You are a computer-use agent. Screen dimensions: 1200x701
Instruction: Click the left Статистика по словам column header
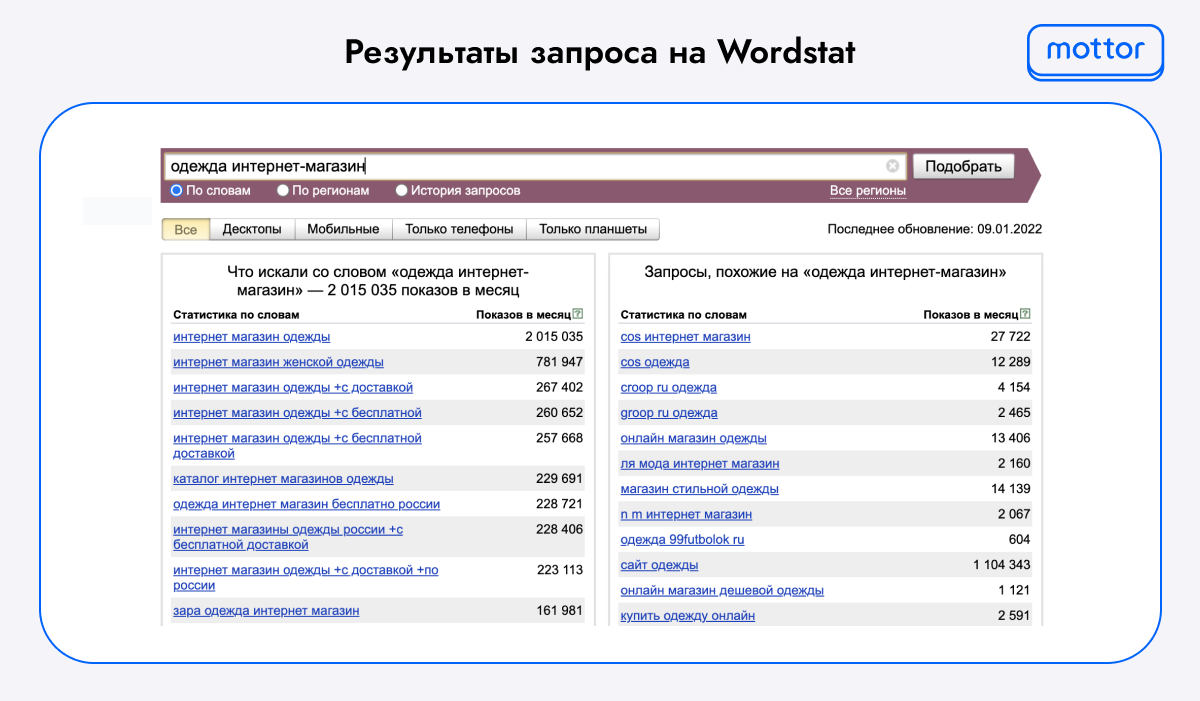click(236, 314)
